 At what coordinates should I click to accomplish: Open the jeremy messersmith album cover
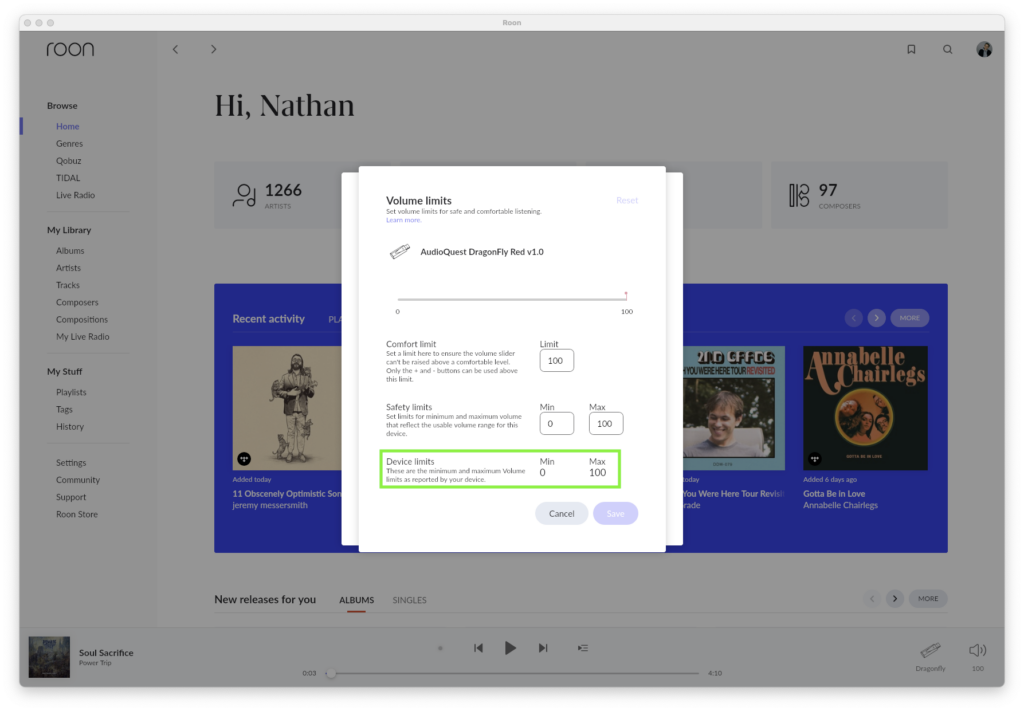[x=287, y=408]
